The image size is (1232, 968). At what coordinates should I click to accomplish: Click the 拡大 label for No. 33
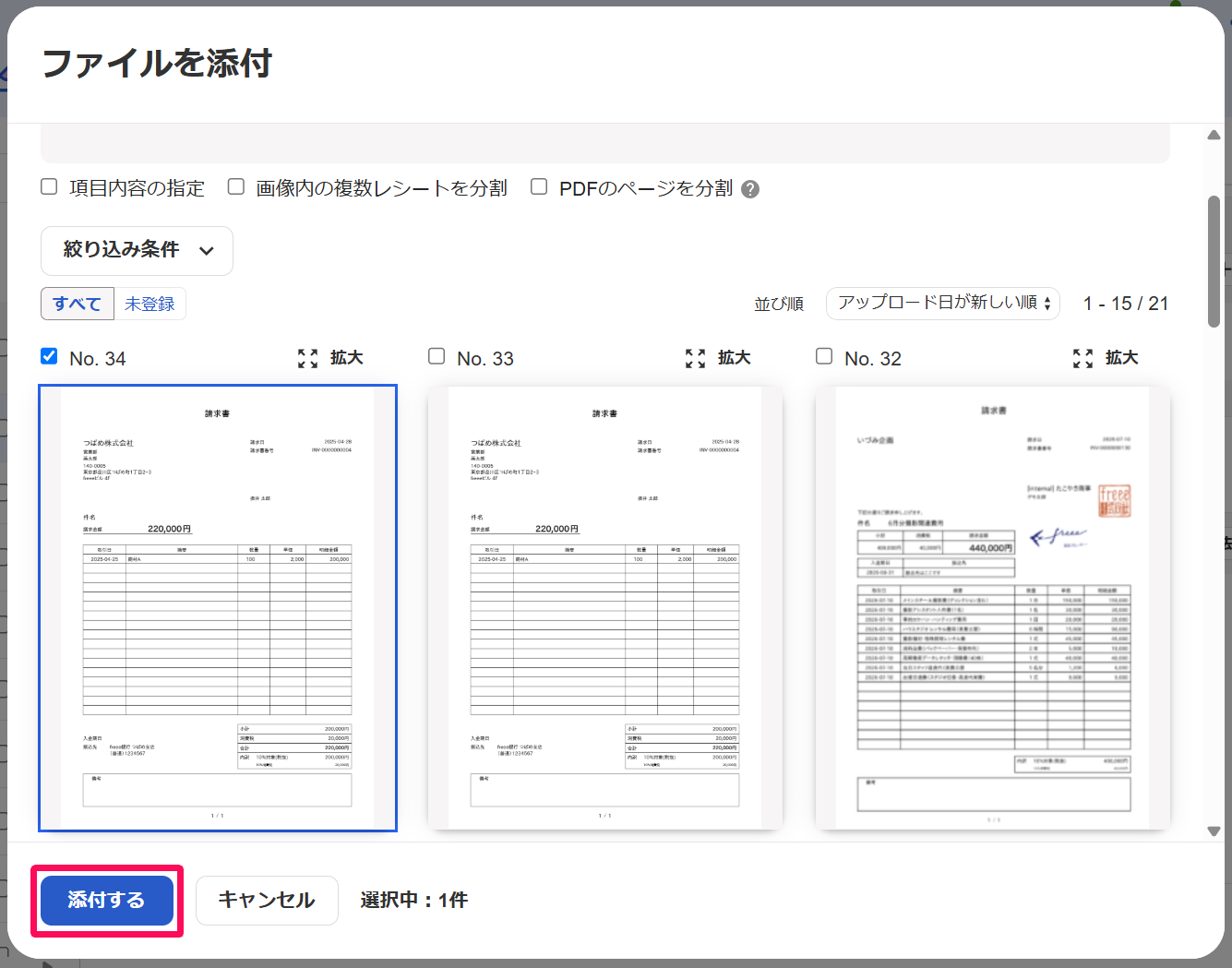735,358
